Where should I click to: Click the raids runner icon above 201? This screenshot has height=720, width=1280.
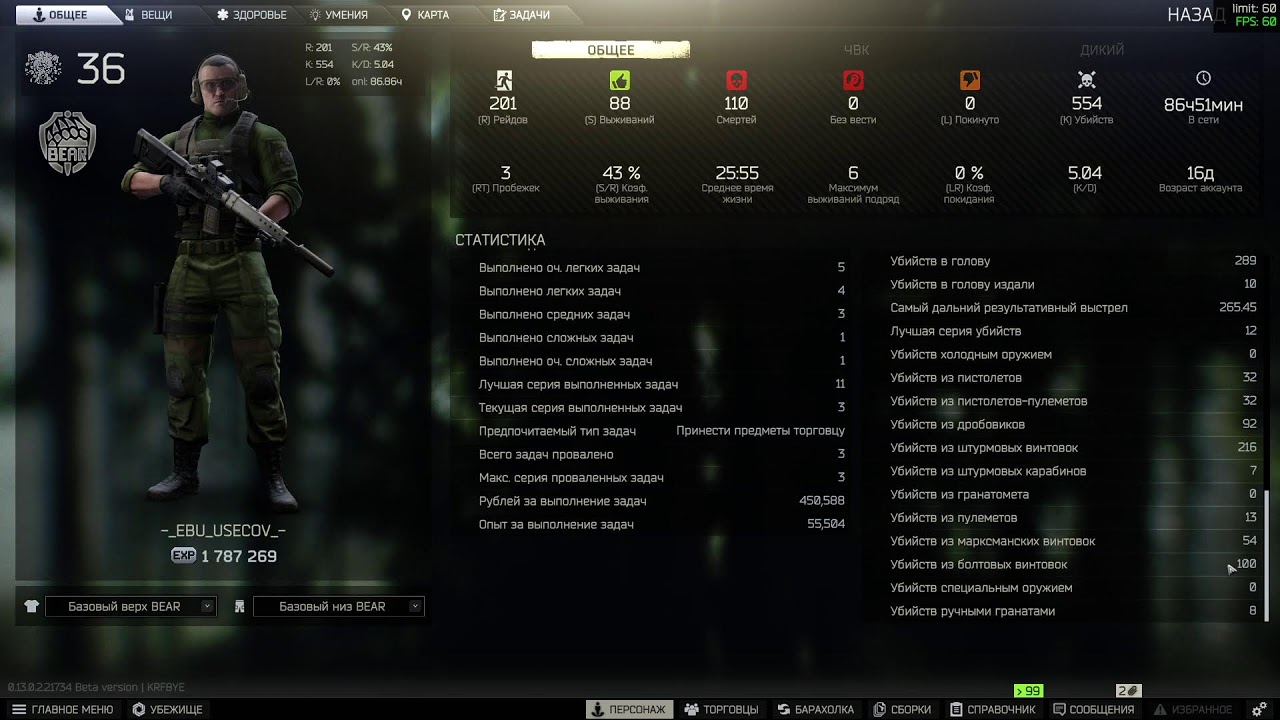tap(503, 80)
